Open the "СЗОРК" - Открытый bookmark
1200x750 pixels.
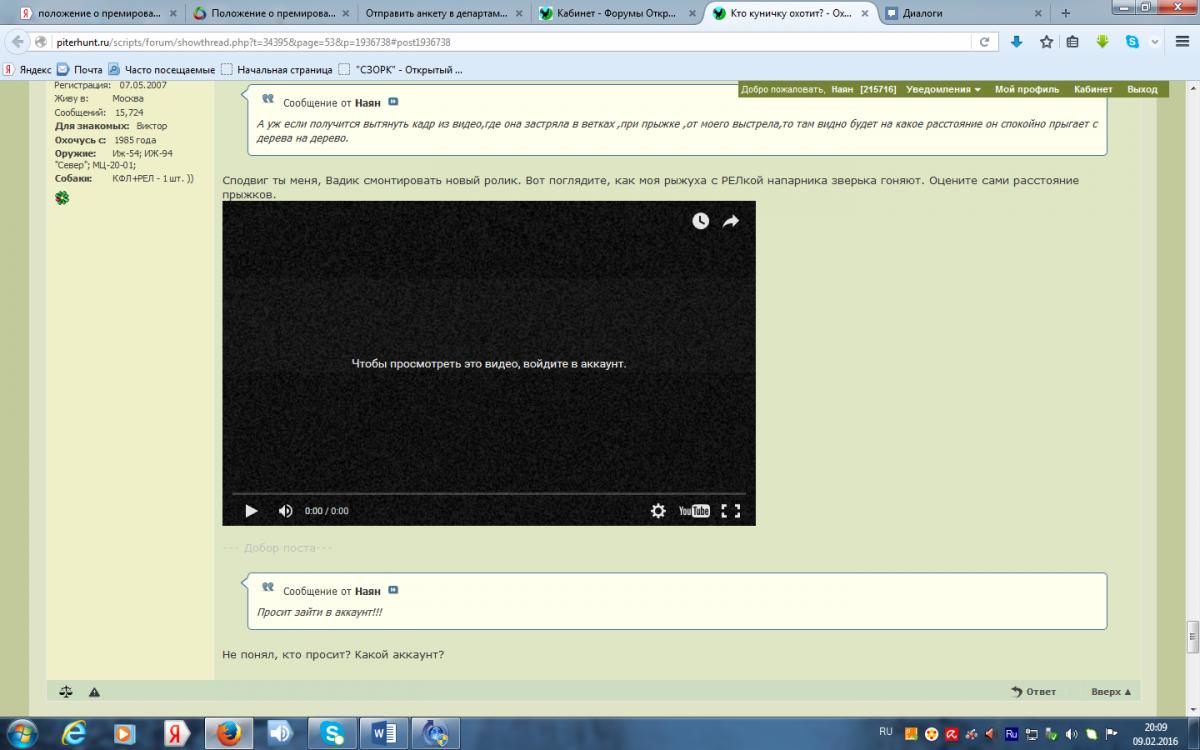400,70
